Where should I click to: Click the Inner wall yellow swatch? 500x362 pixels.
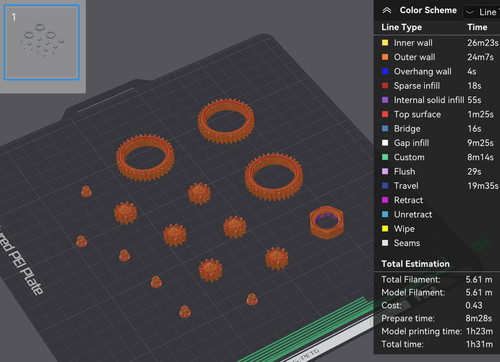point(385,43)
